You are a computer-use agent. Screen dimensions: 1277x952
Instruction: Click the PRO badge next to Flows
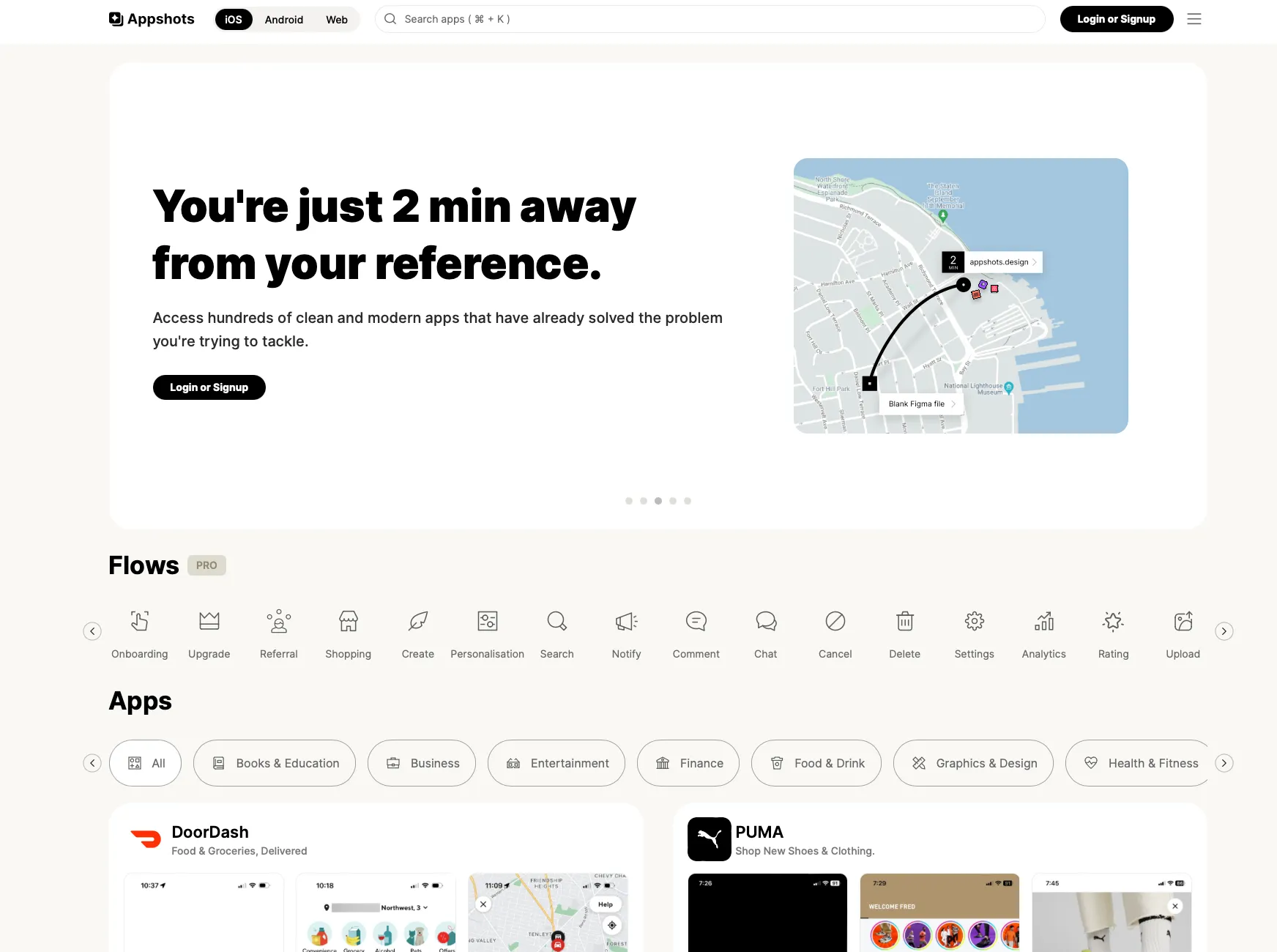[x=206, y=565]
